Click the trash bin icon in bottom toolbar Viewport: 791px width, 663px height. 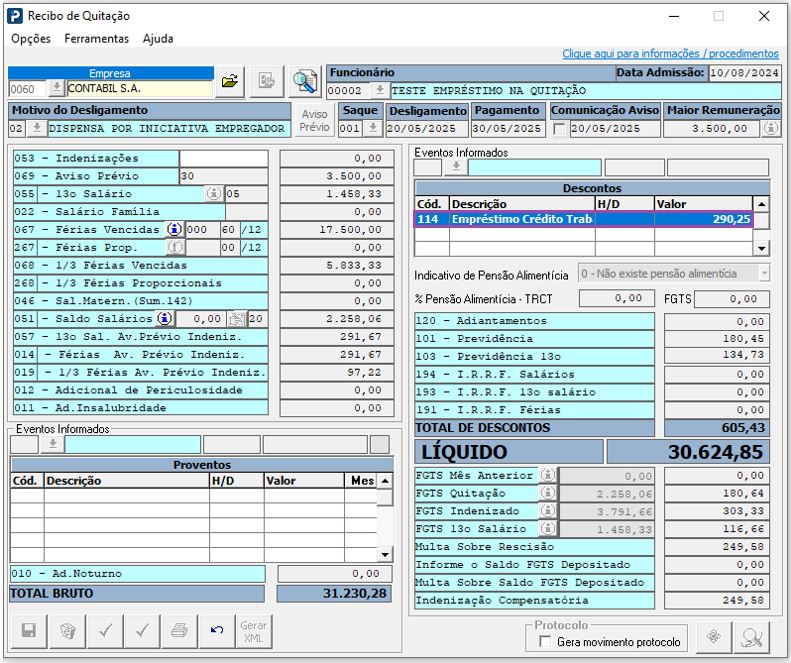67,631
